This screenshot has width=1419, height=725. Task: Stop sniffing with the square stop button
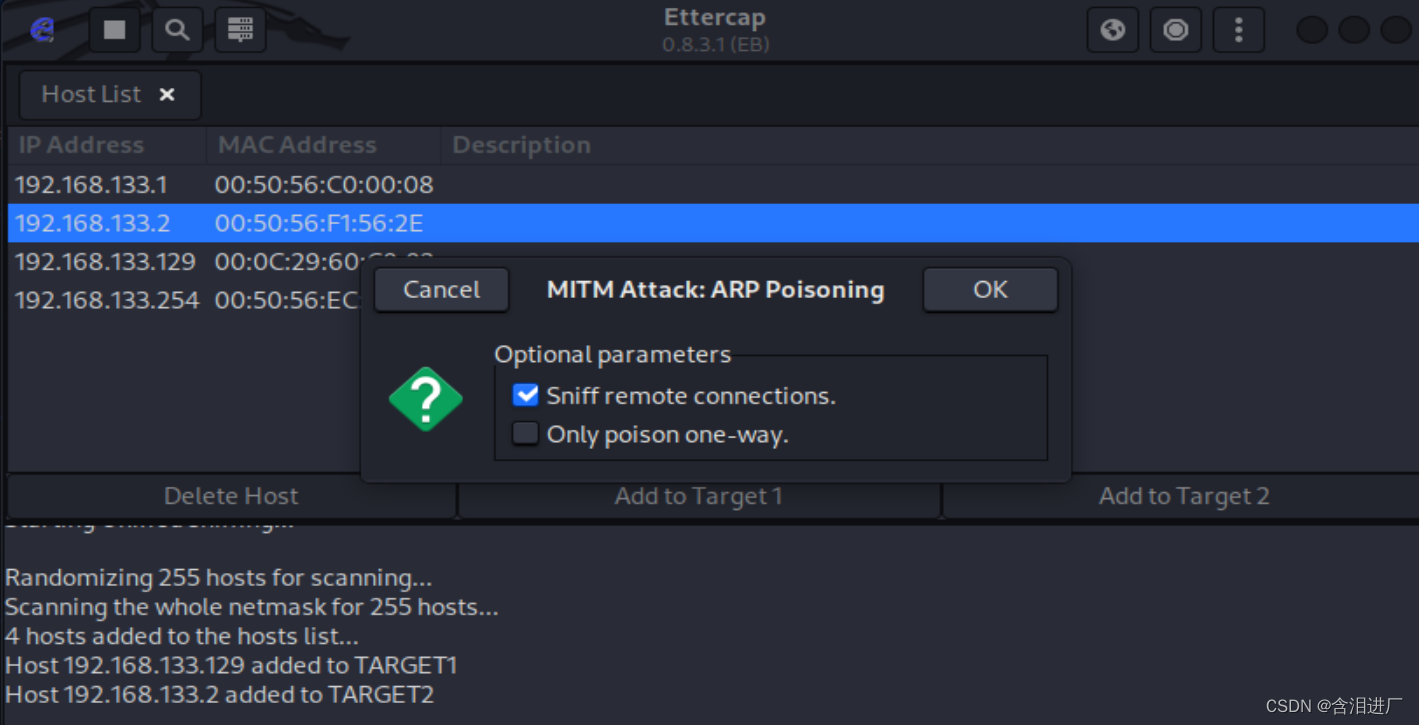click(115, 30)
